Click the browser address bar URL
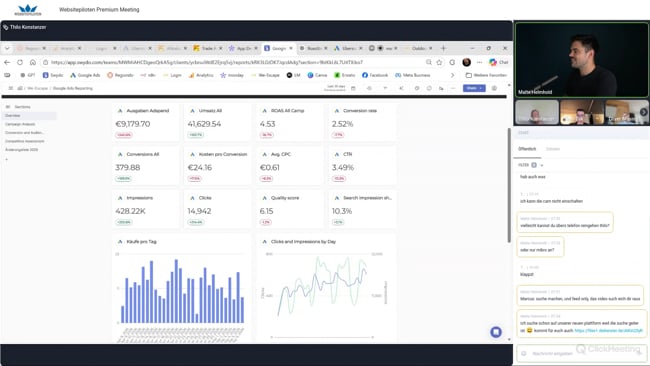This screenshot has width=650, height=366. [207, 62]
